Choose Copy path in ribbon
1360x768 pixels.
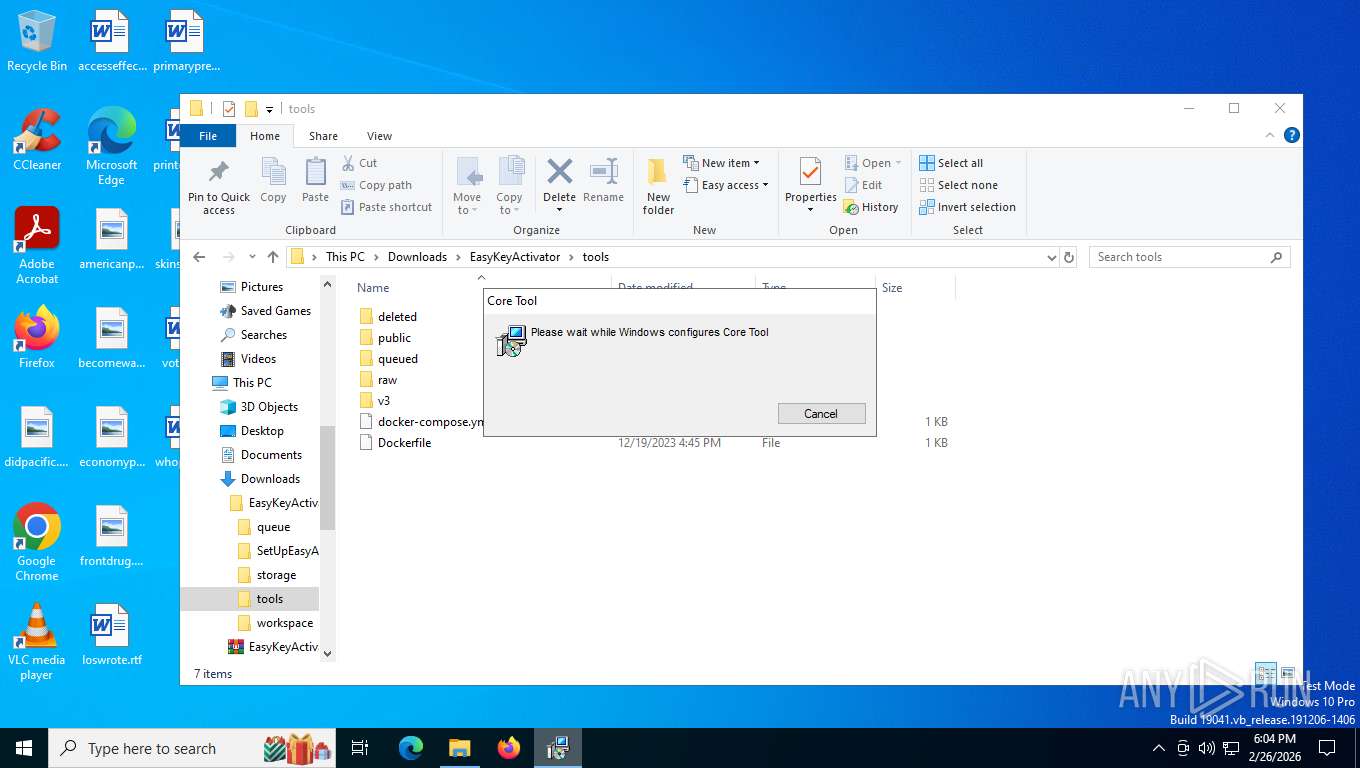pyautogui.click(x=376, y=185)
